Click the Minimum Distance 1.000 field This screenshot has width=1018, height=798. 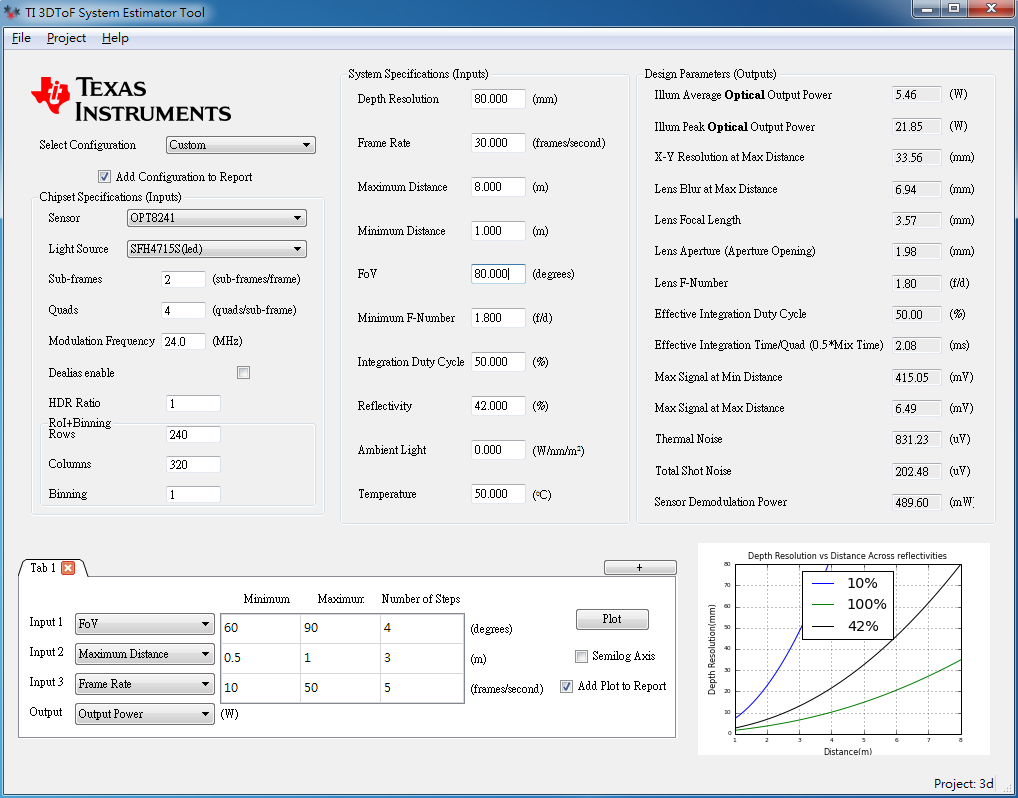tap(498, 231)
